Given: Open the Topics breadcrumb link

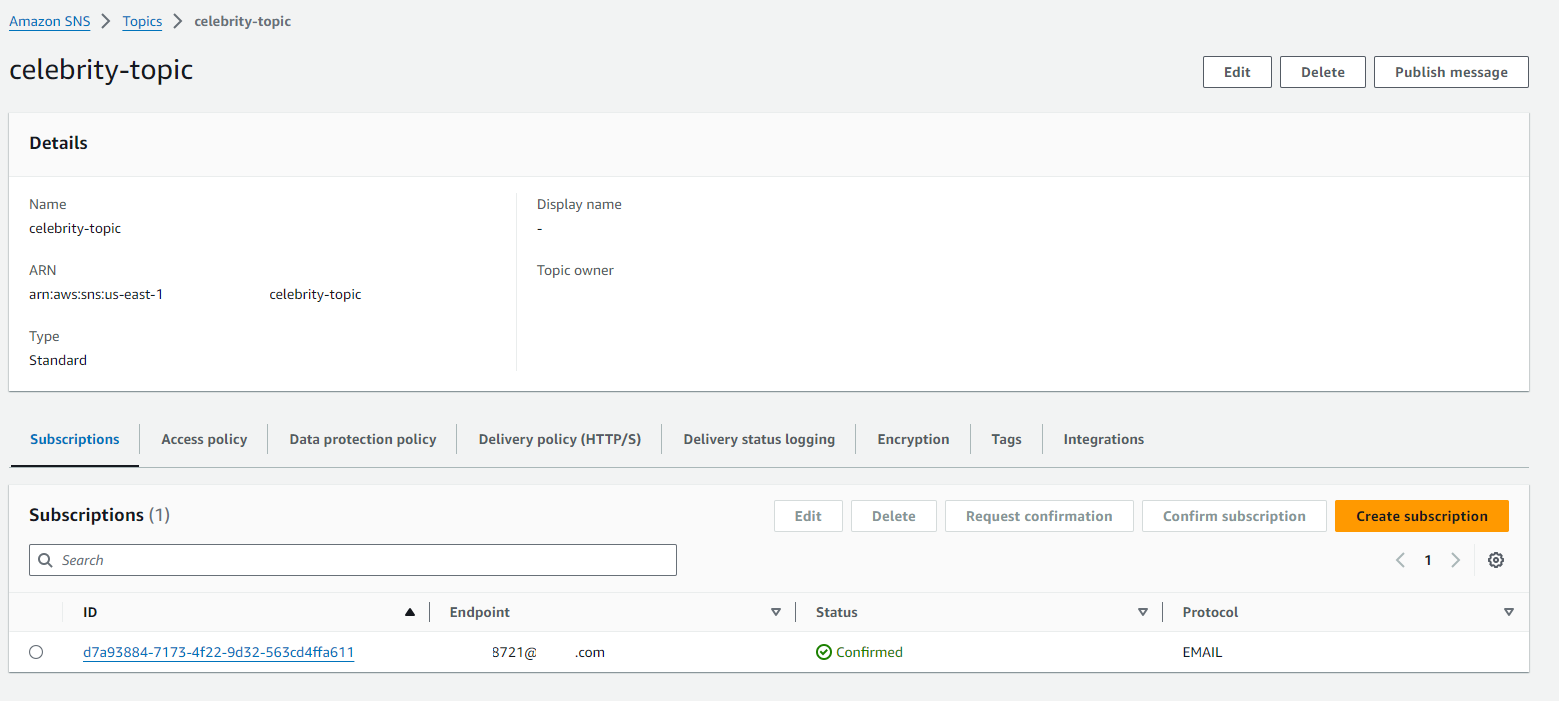Looking at the screenshot, I should coord(142,21).
